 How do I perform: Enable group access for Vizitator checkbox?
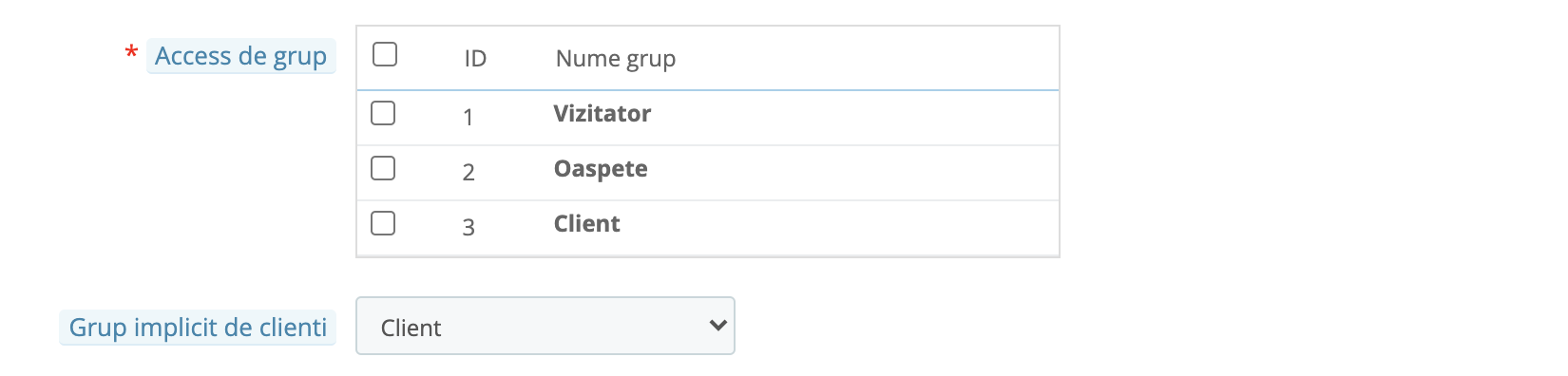click(383, 113)
